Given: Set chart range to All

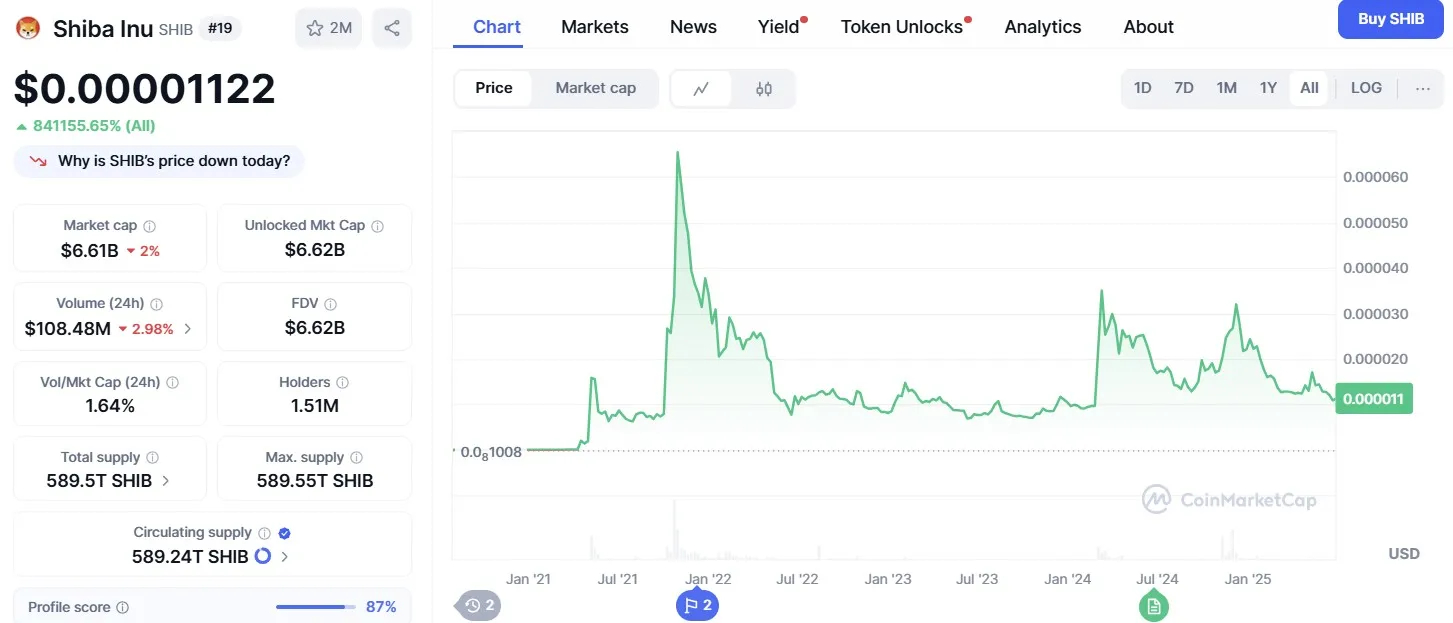Looking at the screenshot, I should click(x=1309, y=88).
